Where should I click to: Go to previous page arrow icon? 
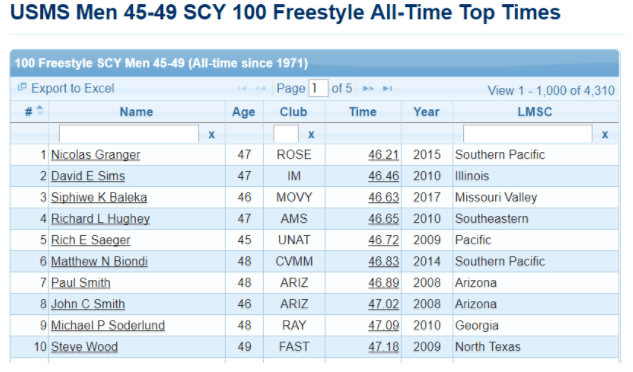pos(260,88)
